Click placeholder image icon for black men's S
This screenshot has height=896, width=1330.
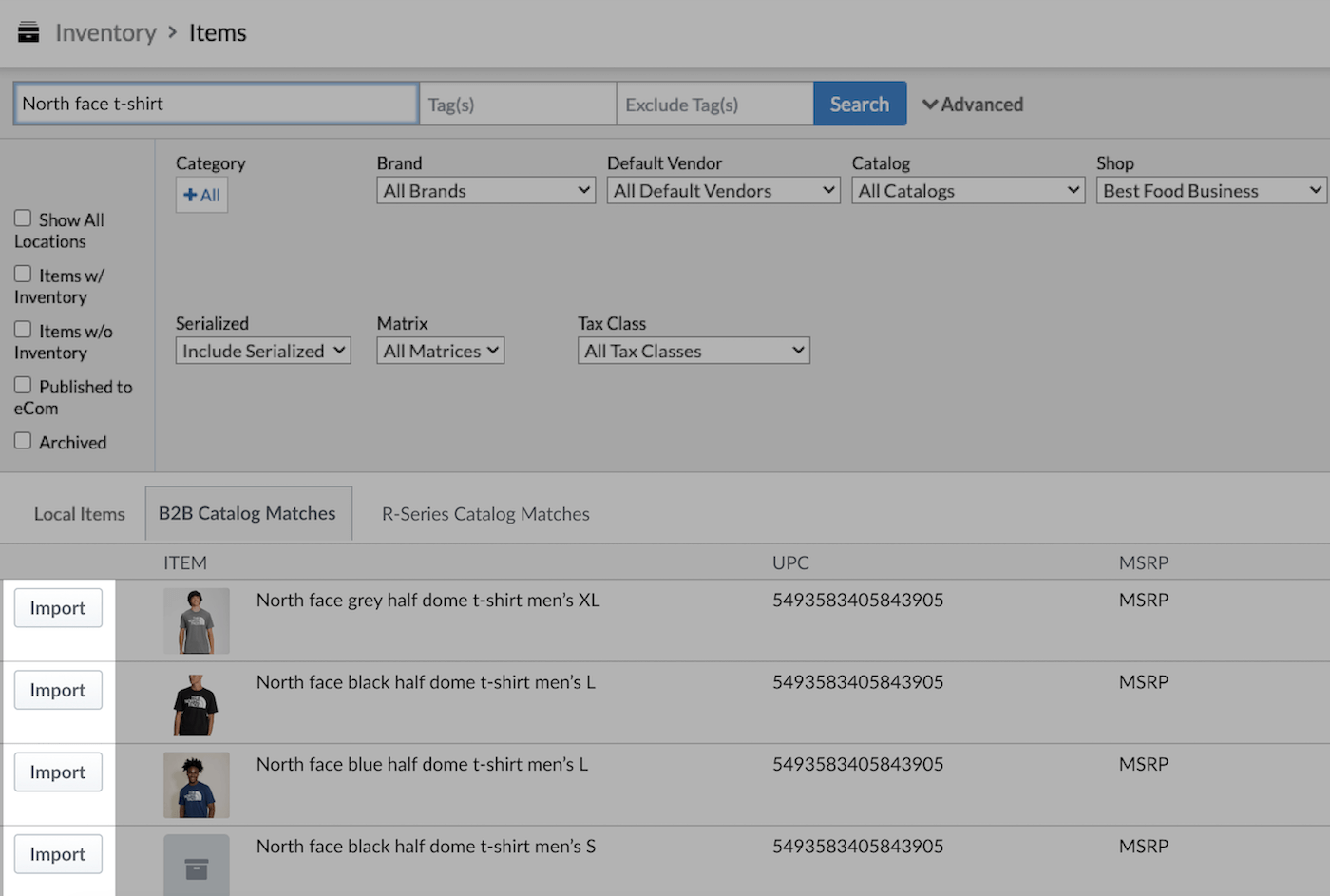point(196,867)
